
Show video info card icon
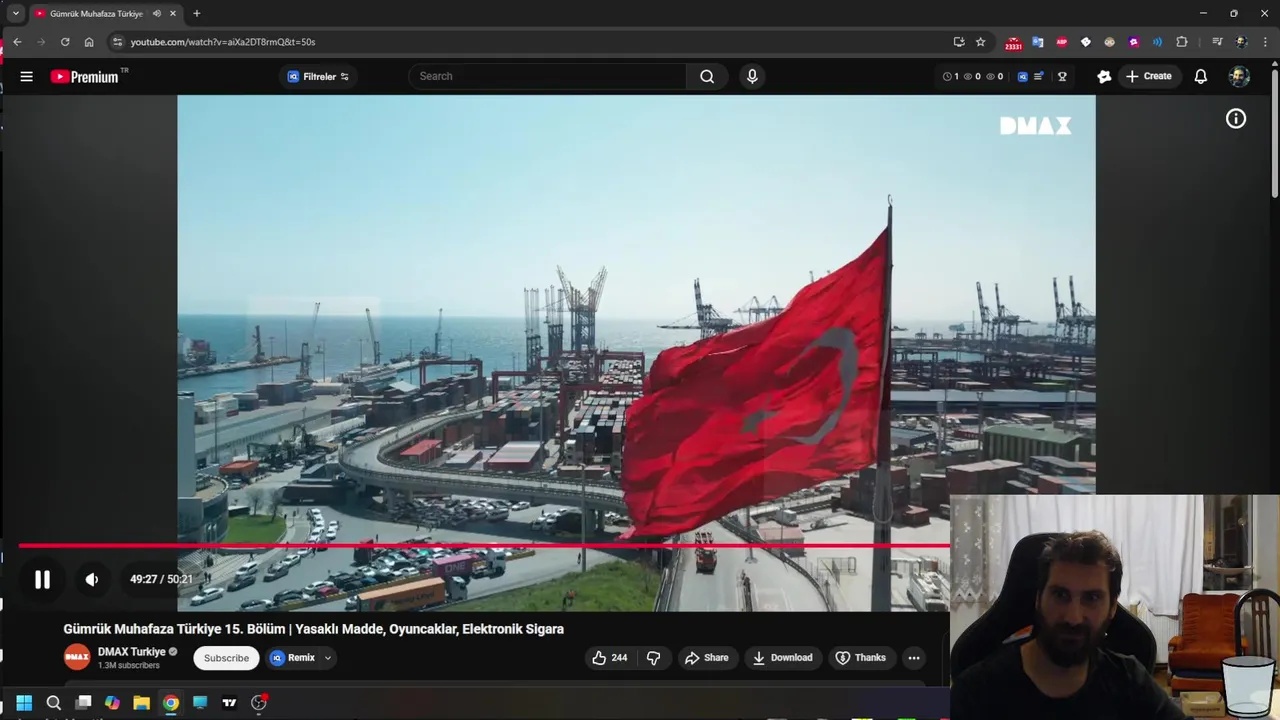click(x=1236, y=119)
